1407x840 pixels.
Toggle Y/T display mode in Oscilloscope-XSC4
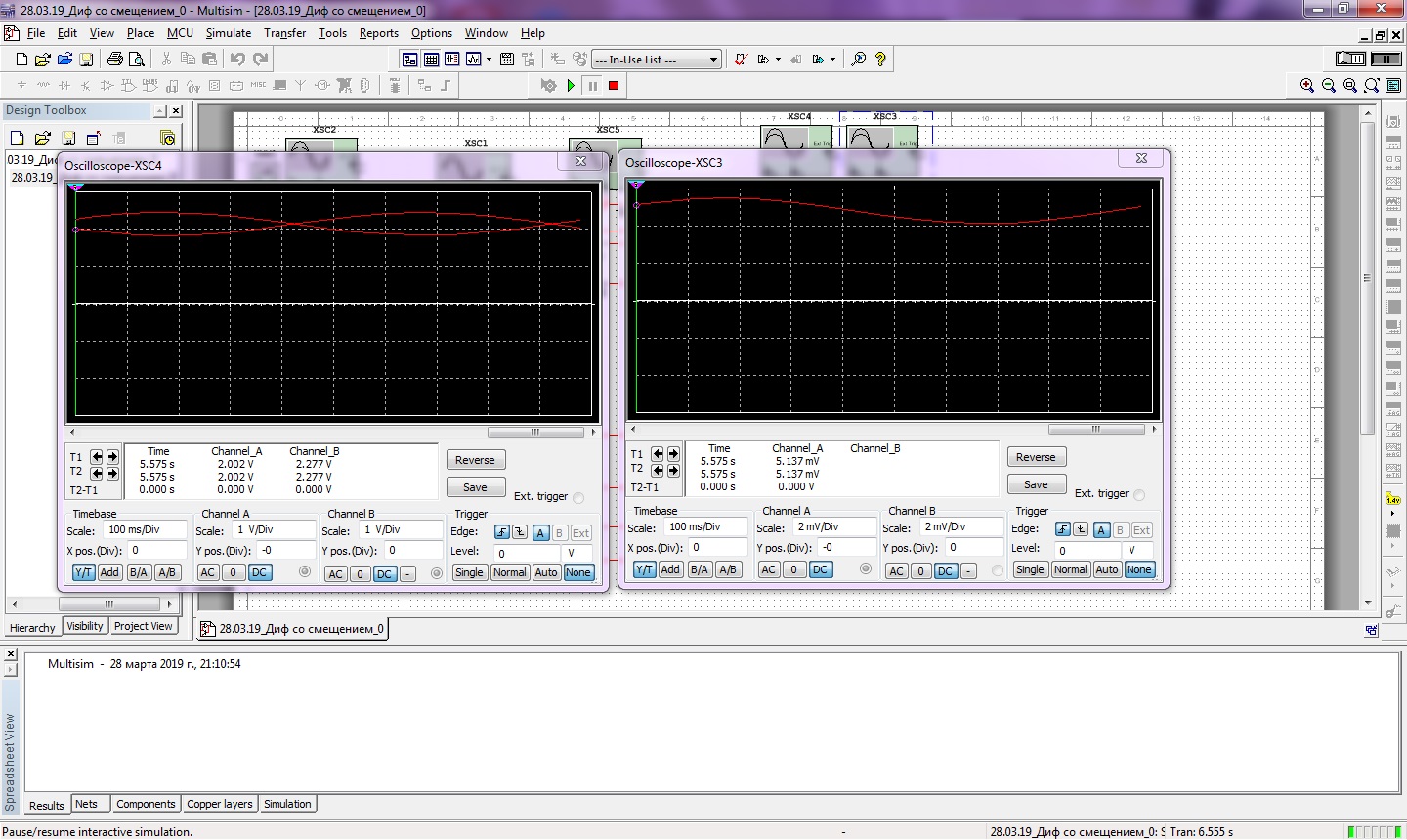coord(83,573)
